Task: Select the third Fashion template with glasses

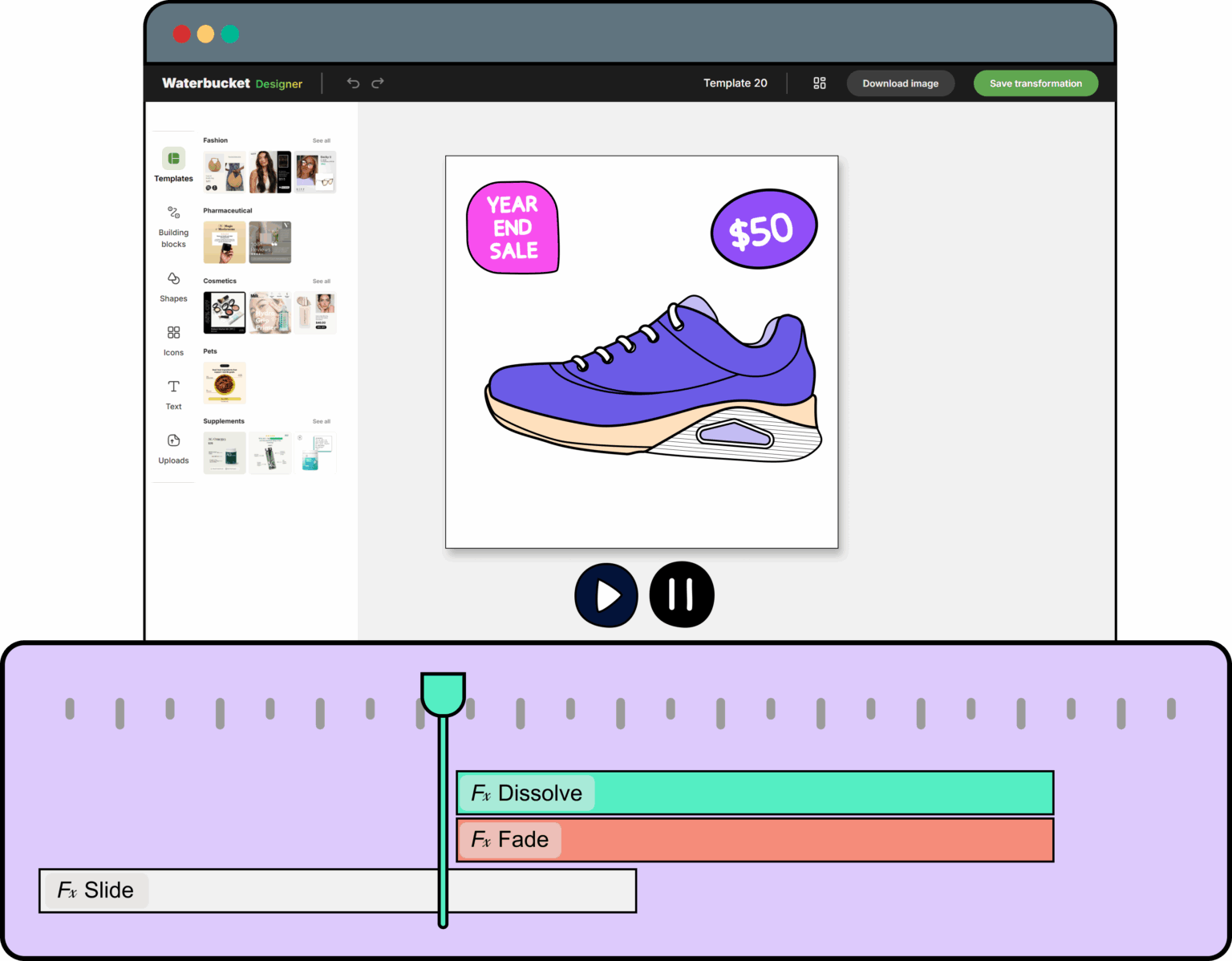Action: tap(315, 172)
